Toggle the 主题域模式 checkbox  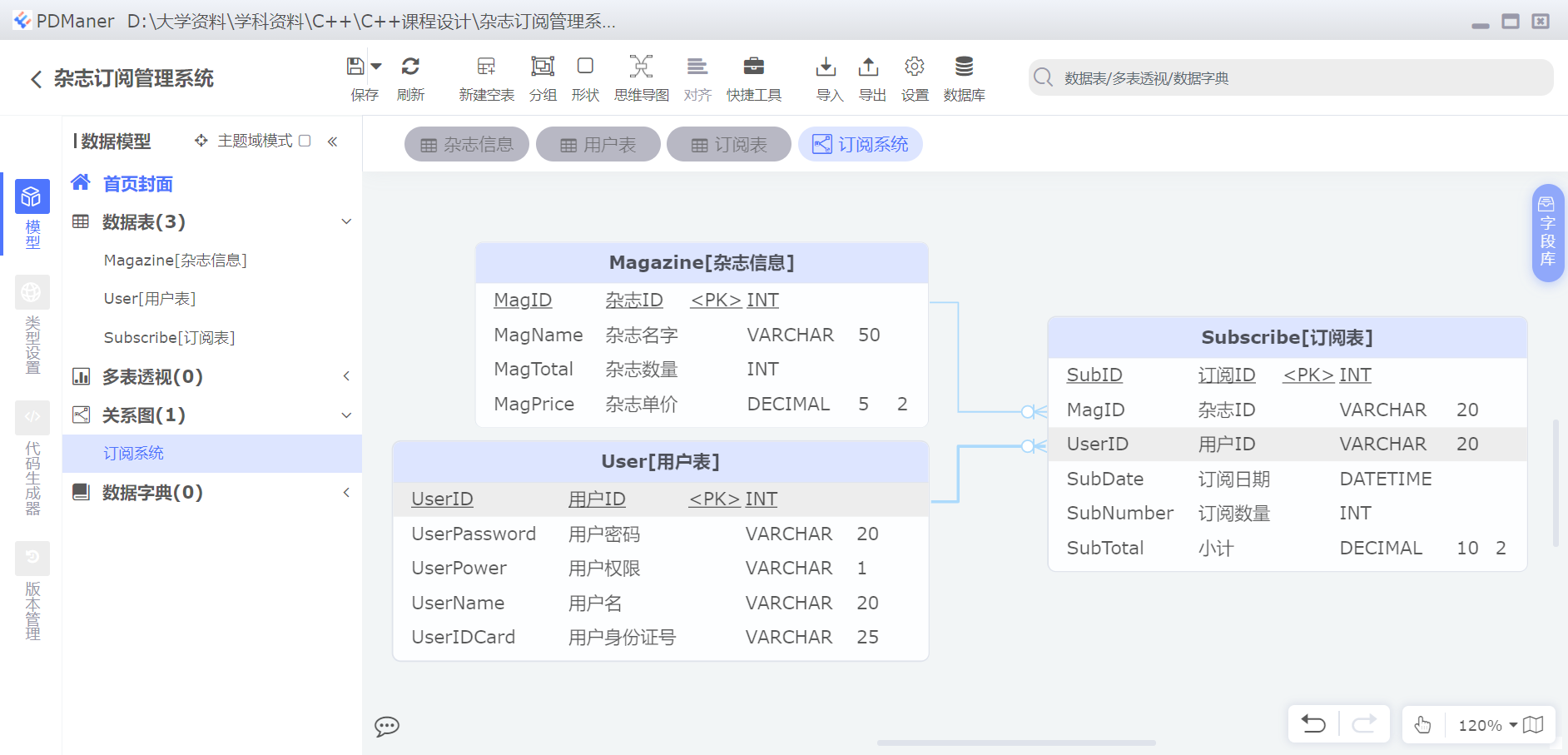(305, 141)
